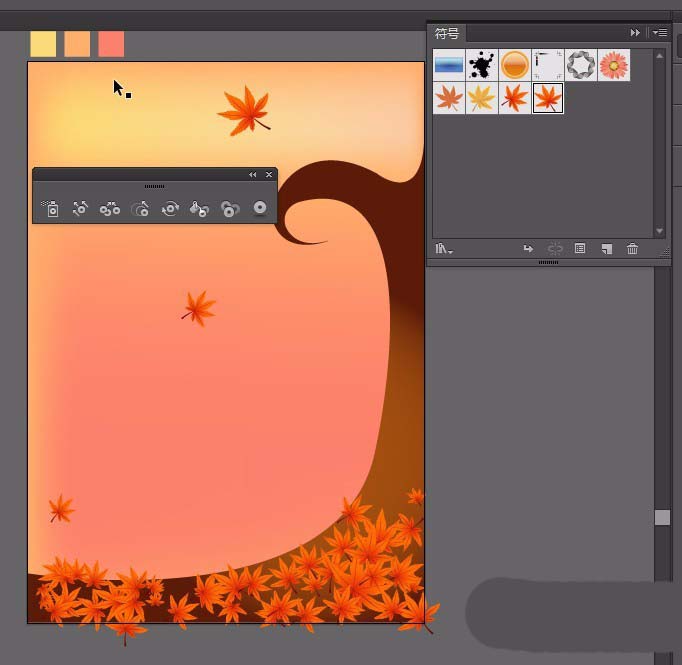Select the blue gradient bar symbol
682x665 pixels.
tap(449, 65)
